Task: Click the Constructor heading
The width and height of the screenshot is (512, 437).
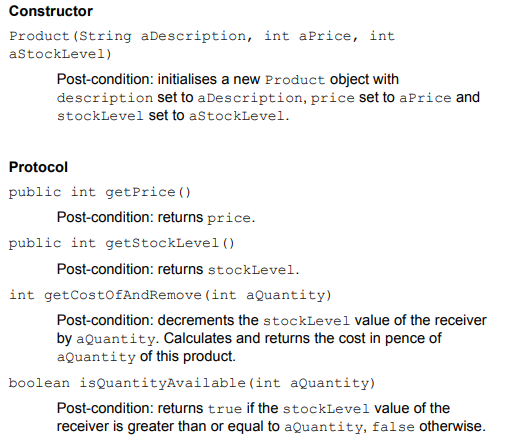Action: pos(51,11)
